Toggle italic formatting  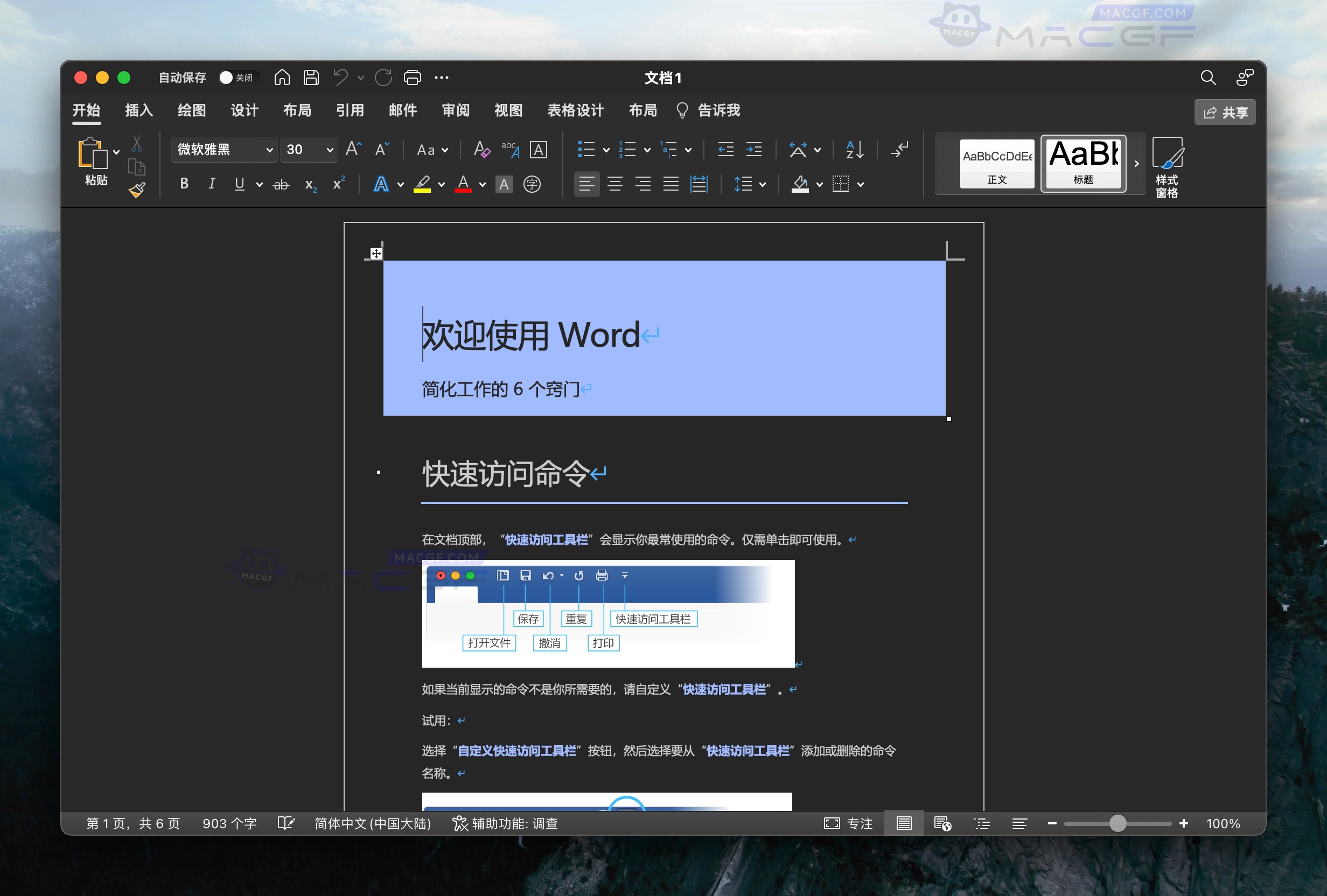pos(211,184)
